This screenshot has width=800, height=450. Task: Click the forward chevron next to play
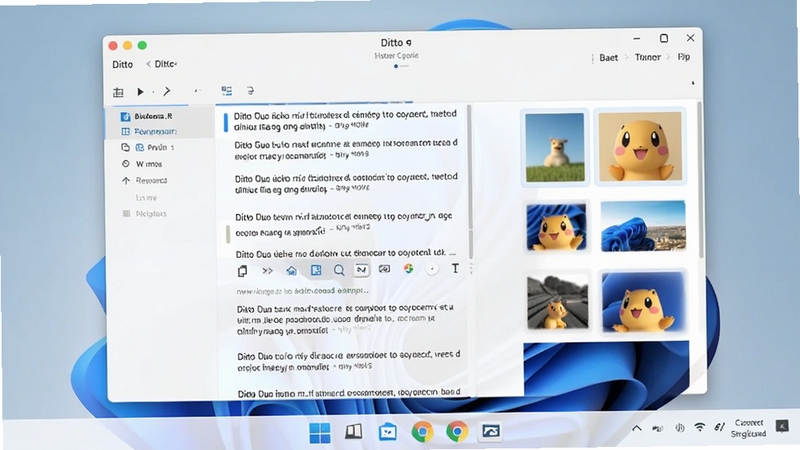pyautogui.click(x=167, y=92)
